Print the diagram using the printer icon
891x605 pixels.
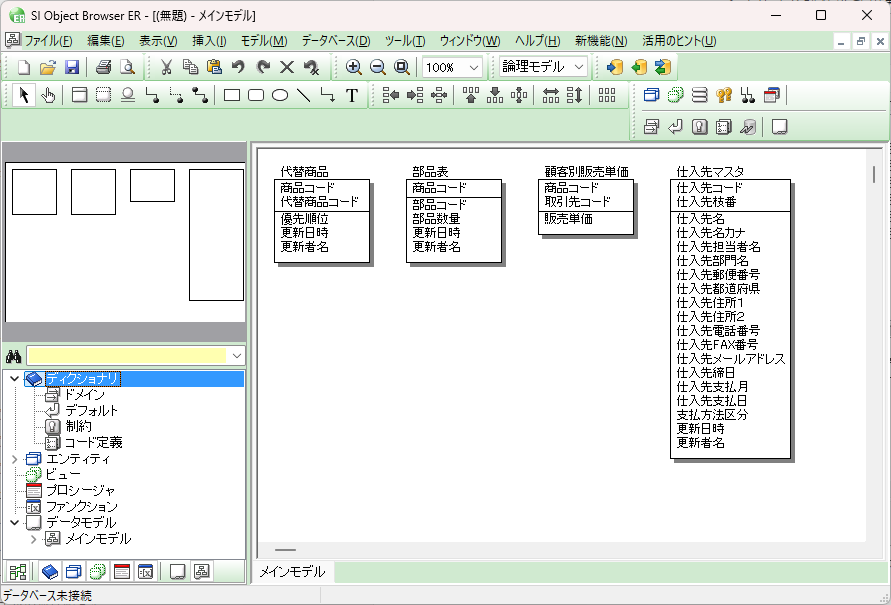[103, 67]
